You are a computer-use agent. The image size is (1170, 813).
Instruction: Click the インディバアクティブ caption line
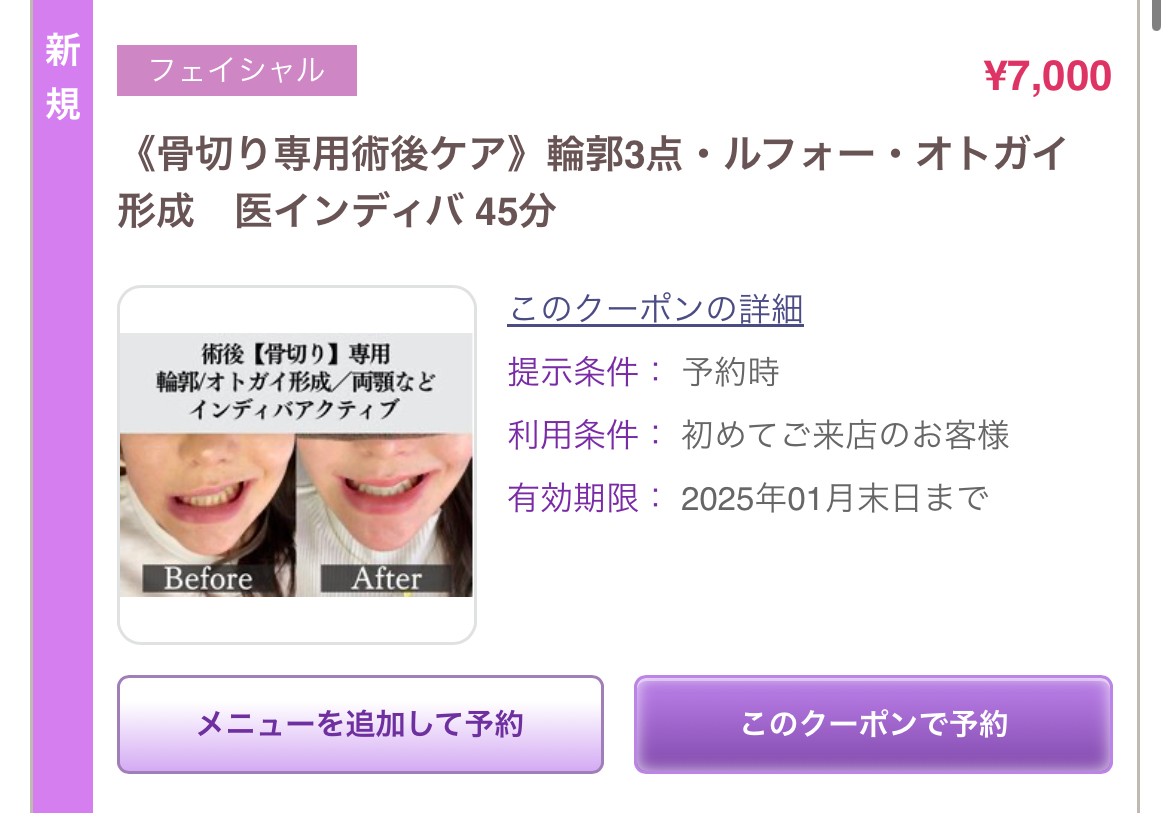click(295, 409)
